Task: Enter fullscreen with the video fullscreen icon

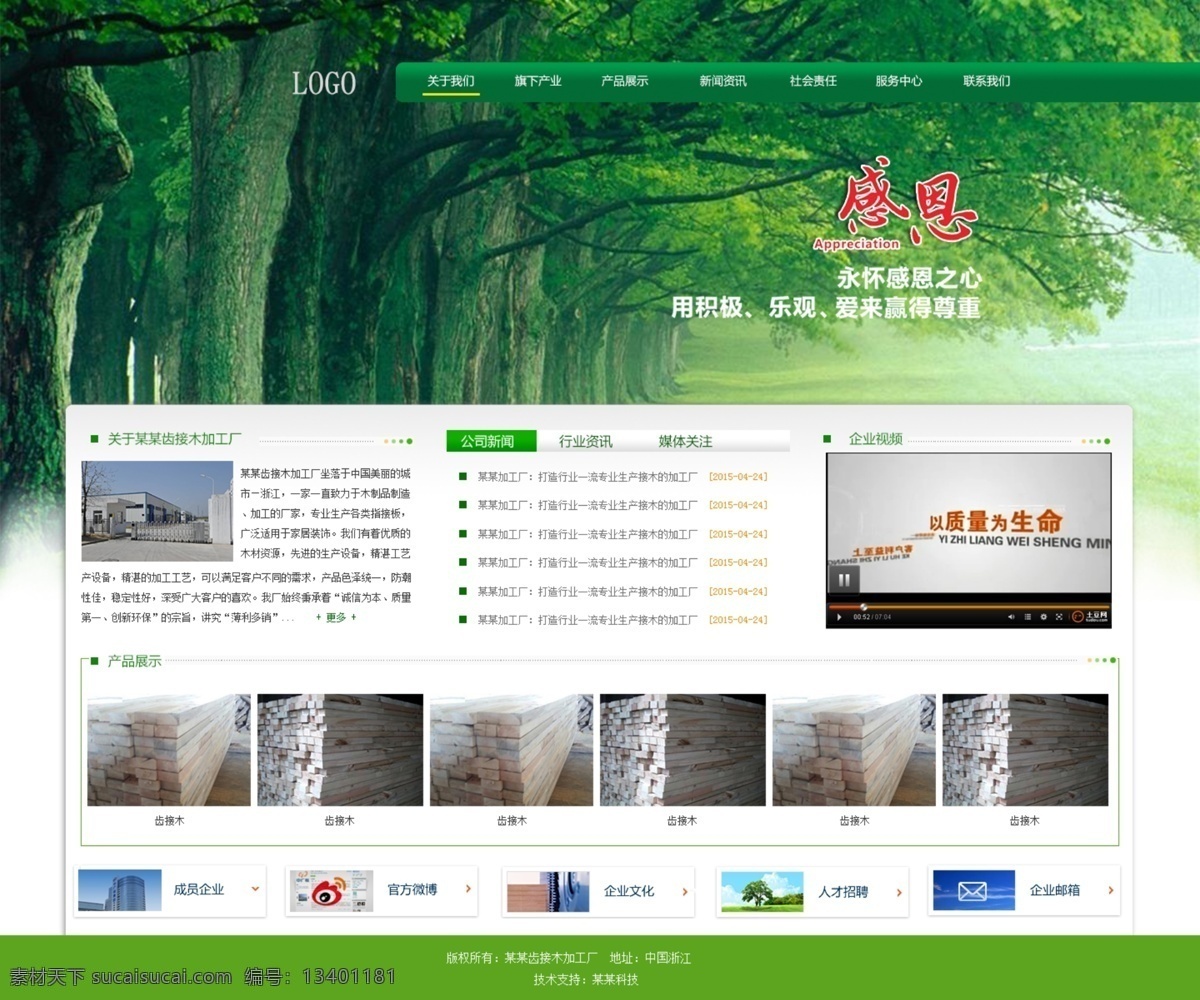Action: (1059, 617)
